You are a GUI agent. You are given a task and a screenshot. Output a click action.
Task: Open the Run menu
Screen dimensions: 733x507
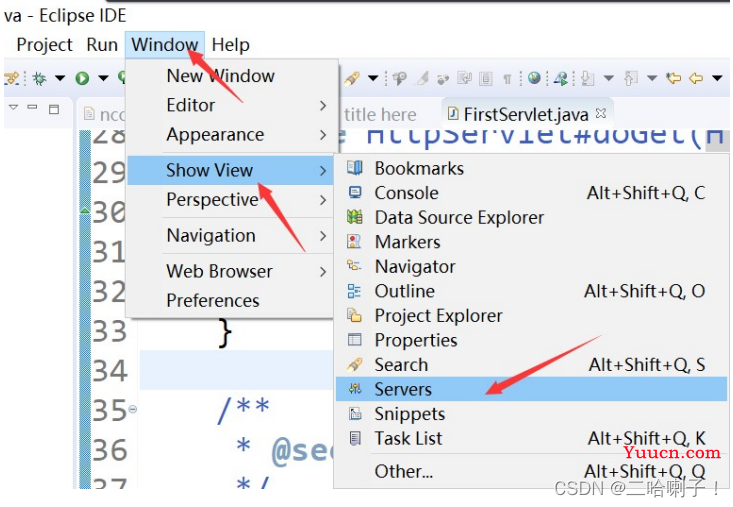(102, 45)
